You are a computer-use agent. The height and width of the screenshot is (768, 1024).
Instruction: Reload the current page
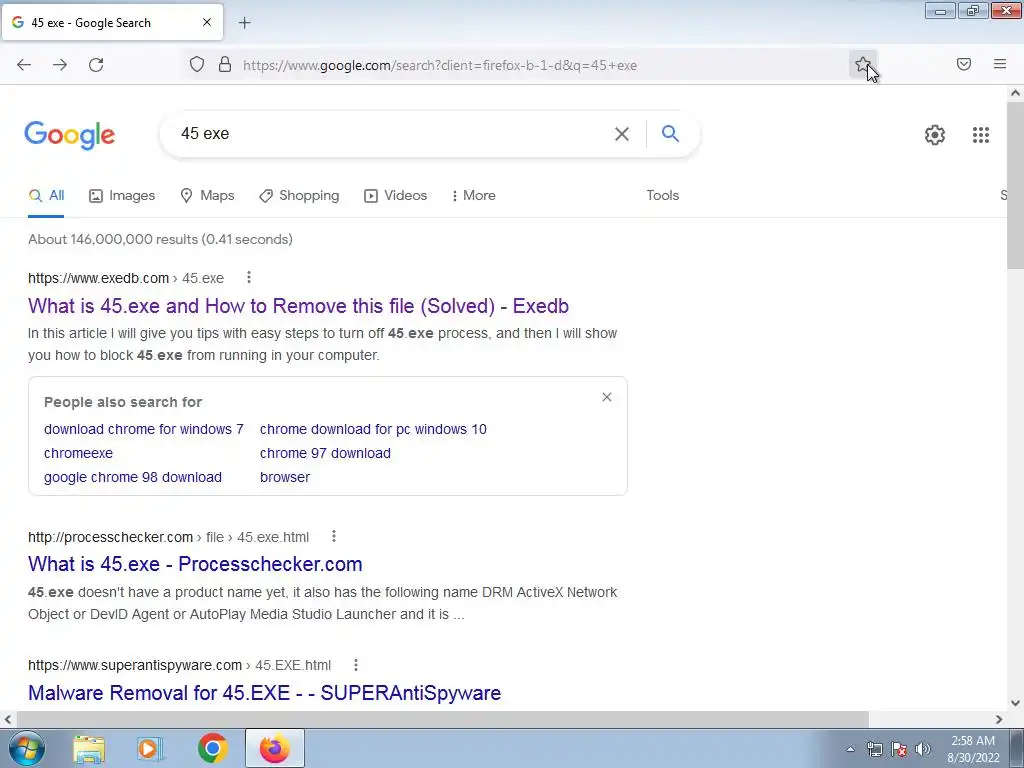pos(96,65)
